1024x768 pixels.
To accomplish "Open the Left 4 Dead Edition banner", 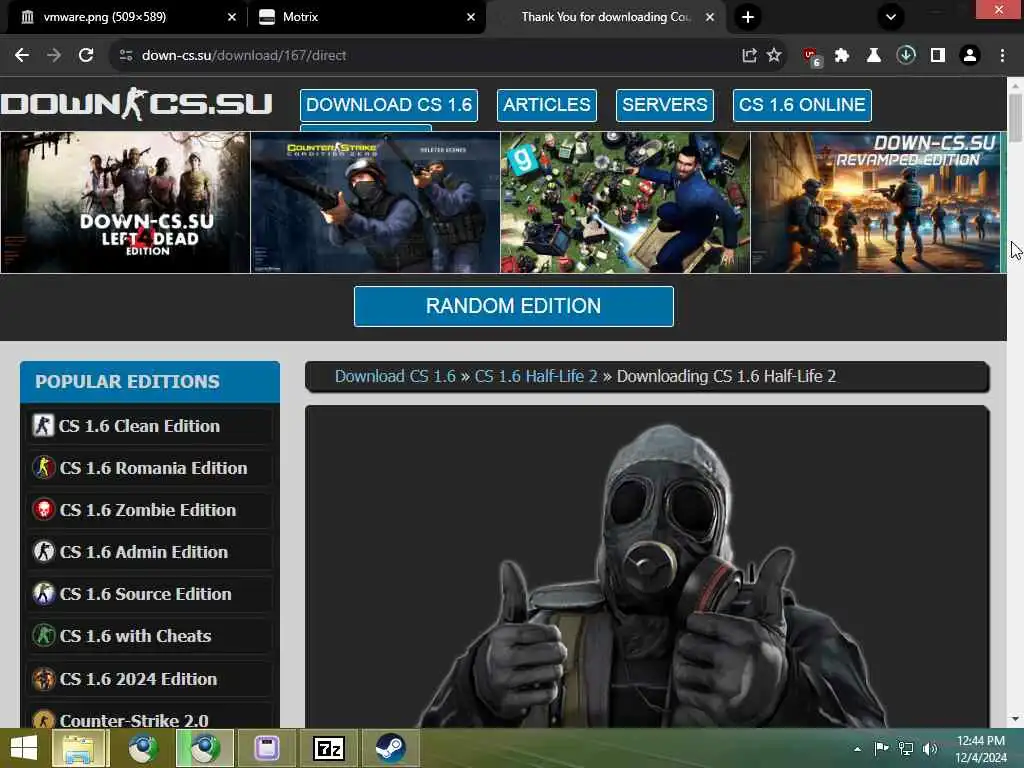I will coord(125,202).
